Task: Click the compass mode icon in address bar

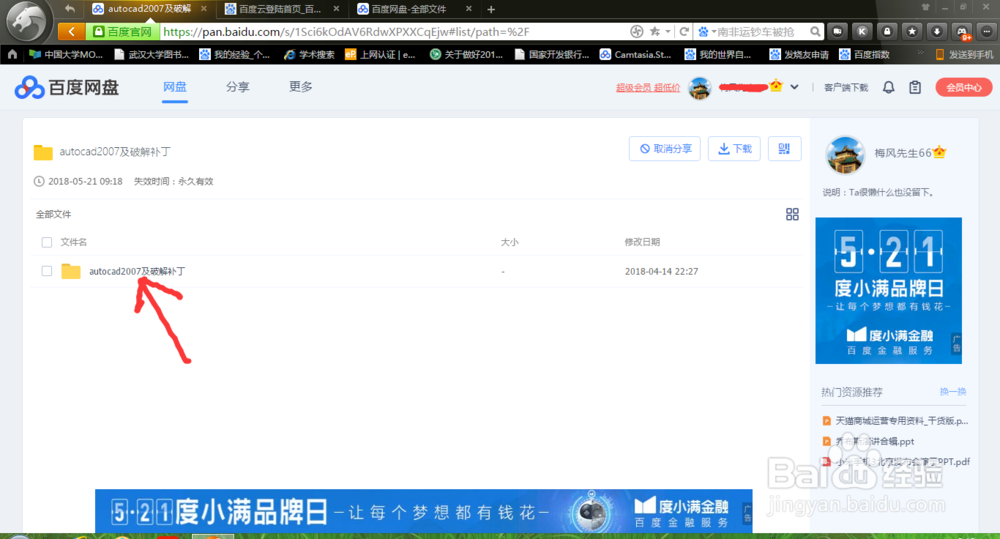Action: (636, 31)
